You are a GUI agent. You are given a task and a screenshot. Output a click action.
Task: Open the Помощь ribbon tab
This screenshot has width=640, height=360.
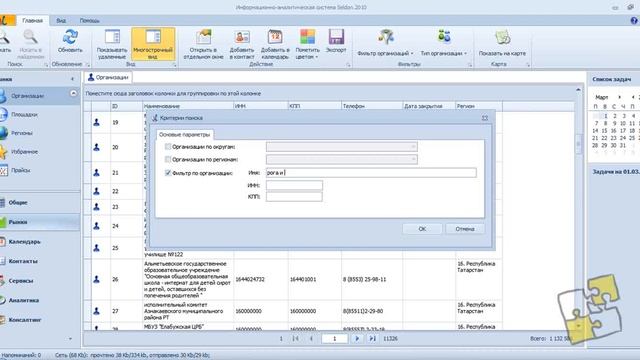[89, 20]
